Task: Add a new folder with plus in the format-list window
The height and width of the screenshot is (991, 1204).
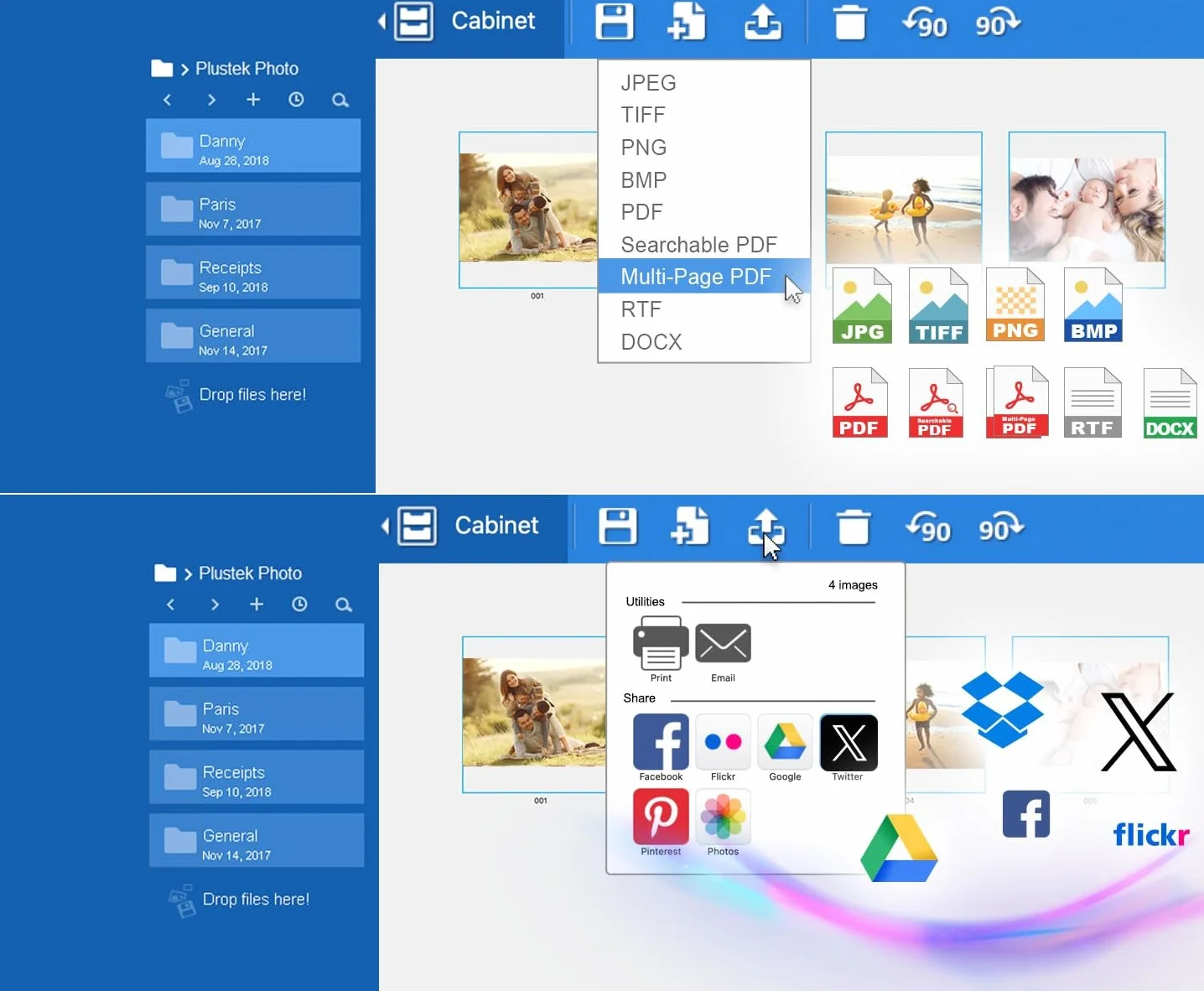Action: click(x=253, y=100)
